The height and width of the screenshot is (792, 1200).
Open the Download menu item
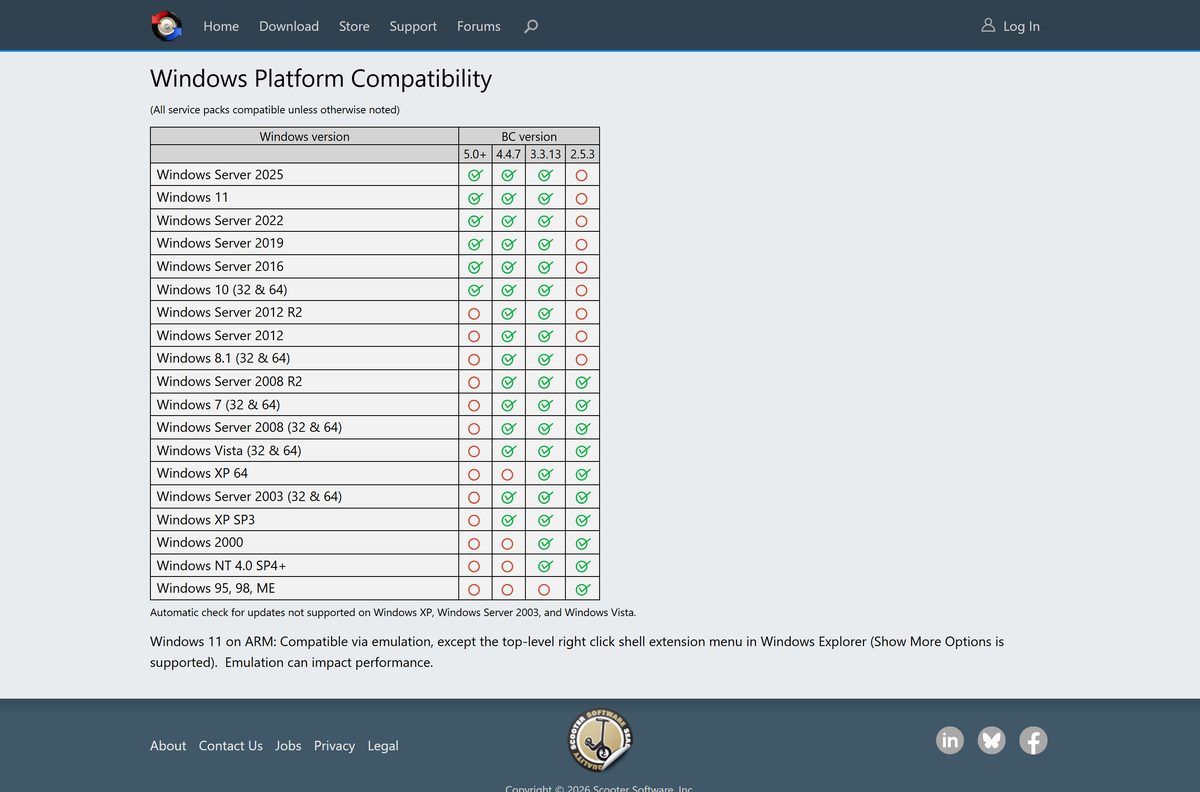coord(289,26)
